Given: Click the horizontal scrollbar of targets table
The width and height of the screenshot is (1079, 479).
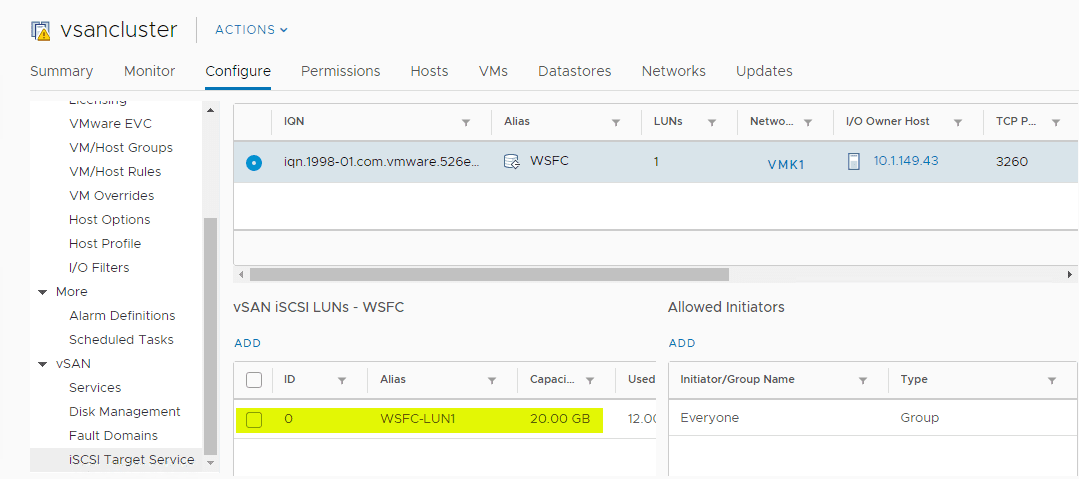Looking at the screenshot, I should pos(489,274).
